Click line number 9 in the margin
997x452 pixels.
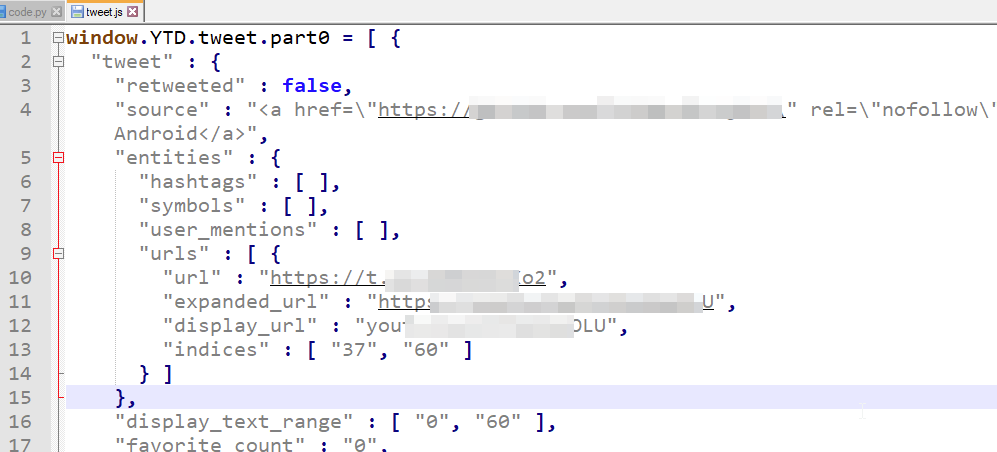tap(25, 254)
